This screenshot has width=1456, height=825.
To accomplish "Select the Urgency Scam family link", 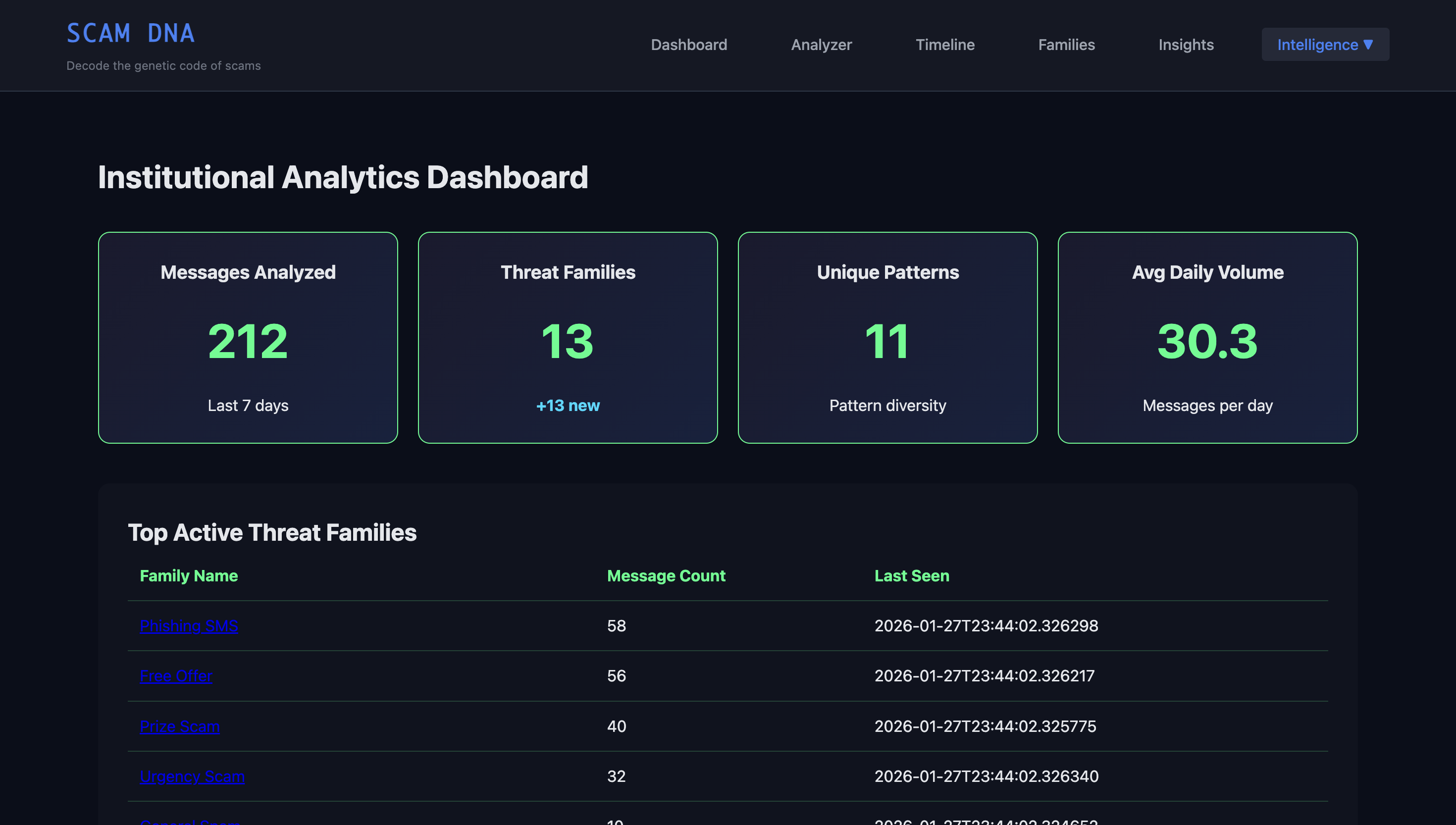I will click(192, 775).
